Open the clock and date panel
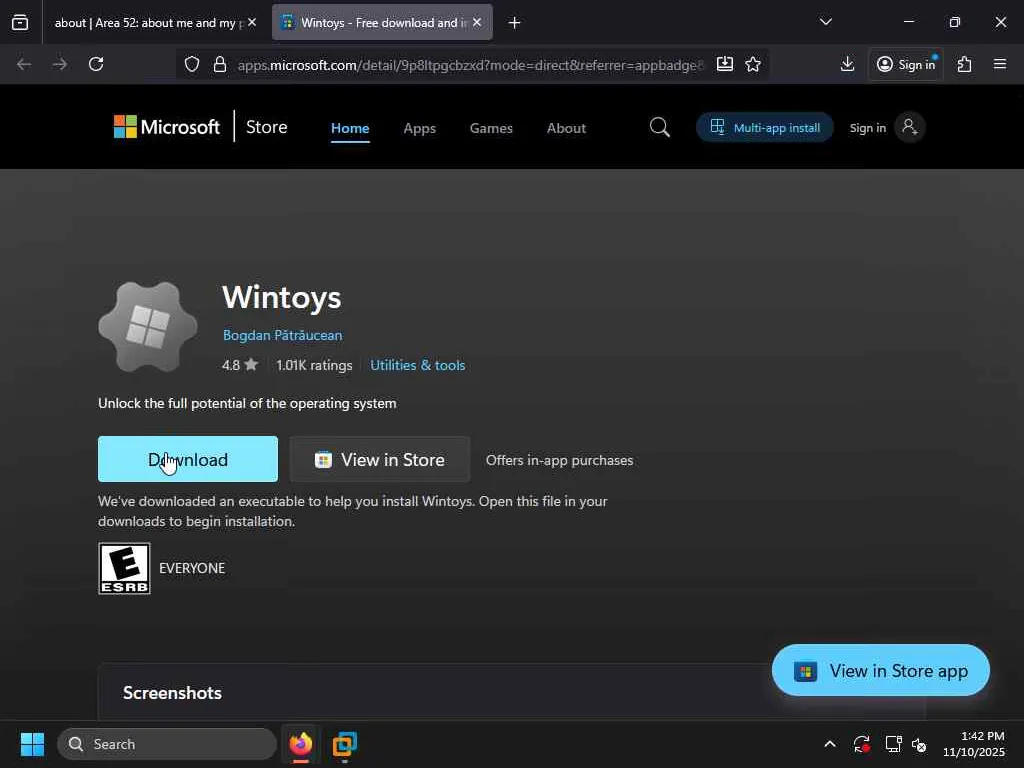This screenshot has height=768, width=1024. [973, 744]
